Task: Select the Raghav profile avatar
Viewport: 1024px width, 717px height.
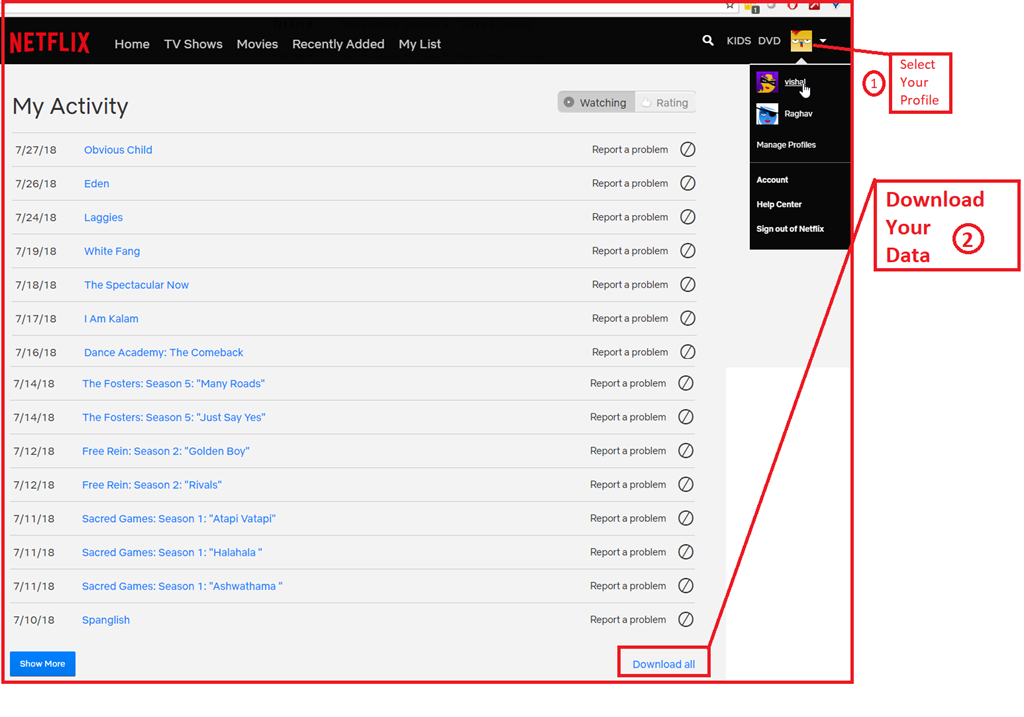Action: point(767,114)
